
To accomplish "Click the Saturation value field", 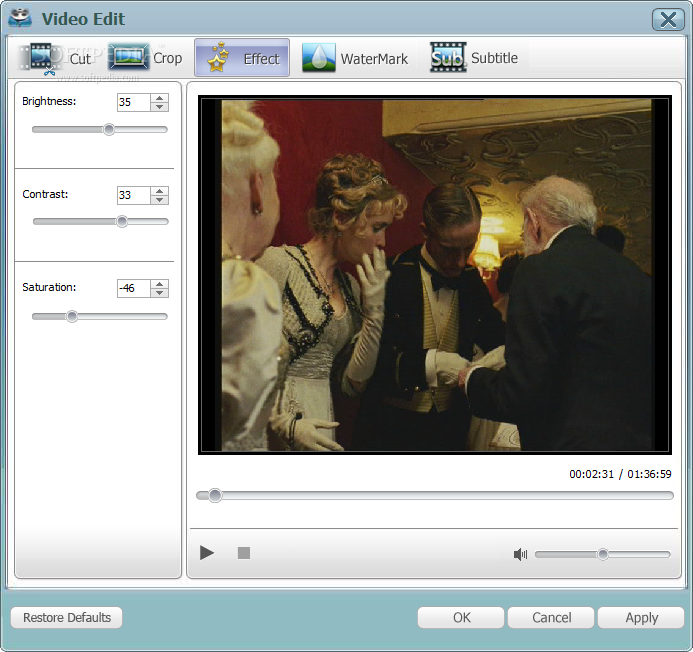I will (133, 288).
